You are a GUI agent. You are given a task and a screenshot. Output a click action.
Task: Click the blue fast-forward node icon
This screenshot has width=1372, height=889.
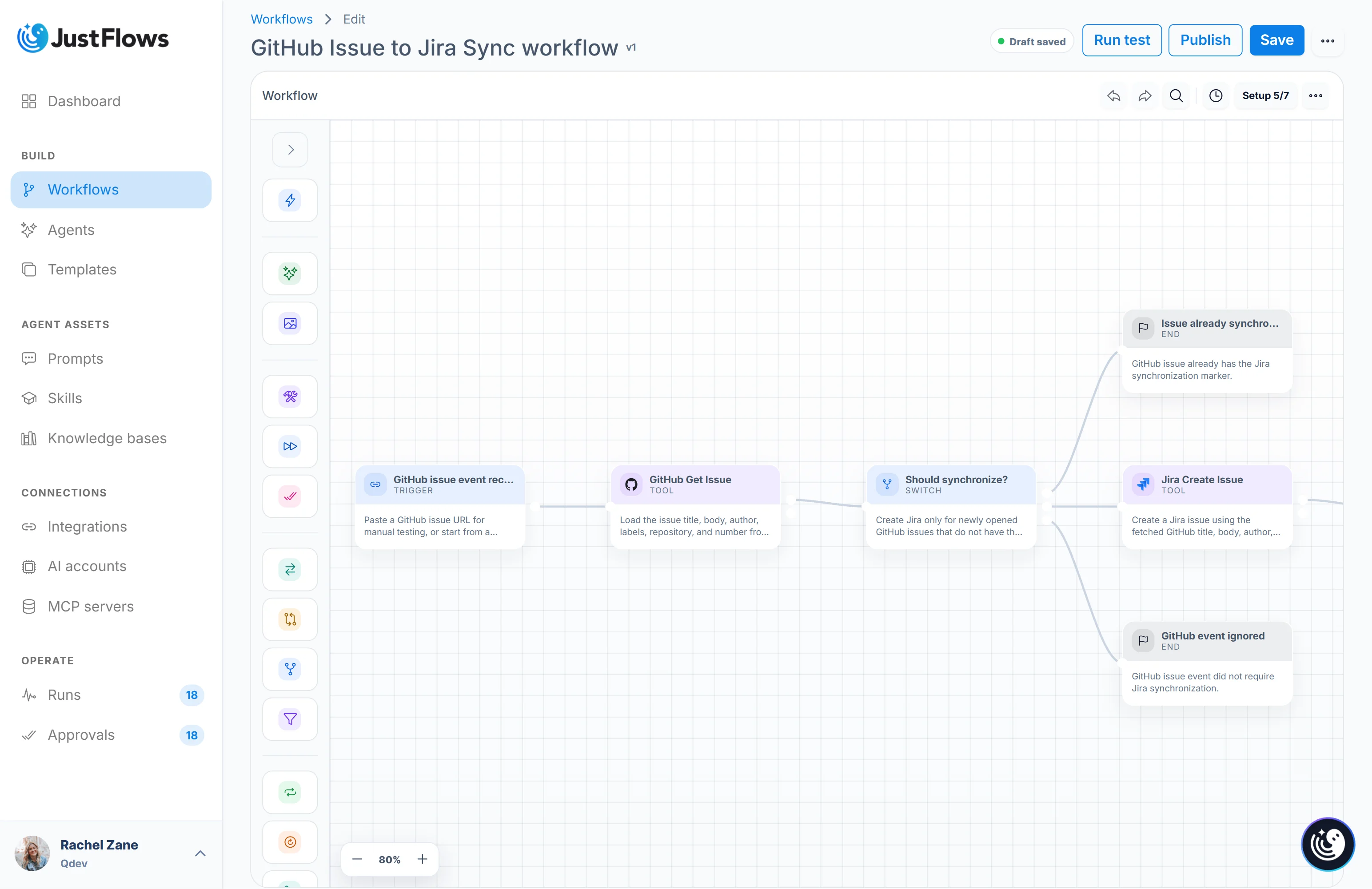[x=290, y=447]
